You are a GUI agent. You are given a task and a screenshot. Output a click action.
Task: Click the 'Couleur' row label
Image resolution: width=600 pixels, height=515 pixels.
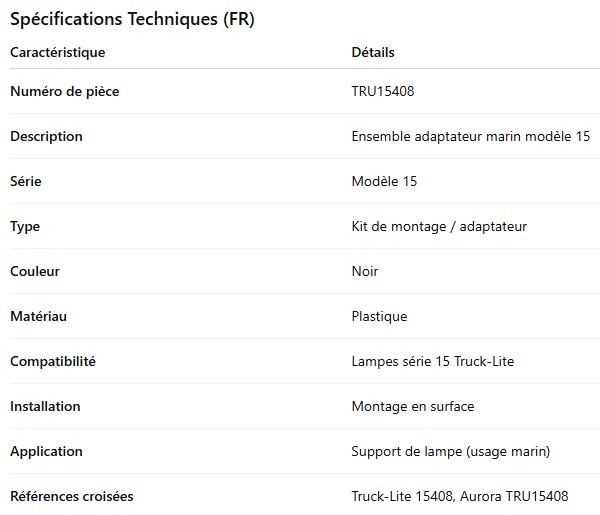pos(35,271)
